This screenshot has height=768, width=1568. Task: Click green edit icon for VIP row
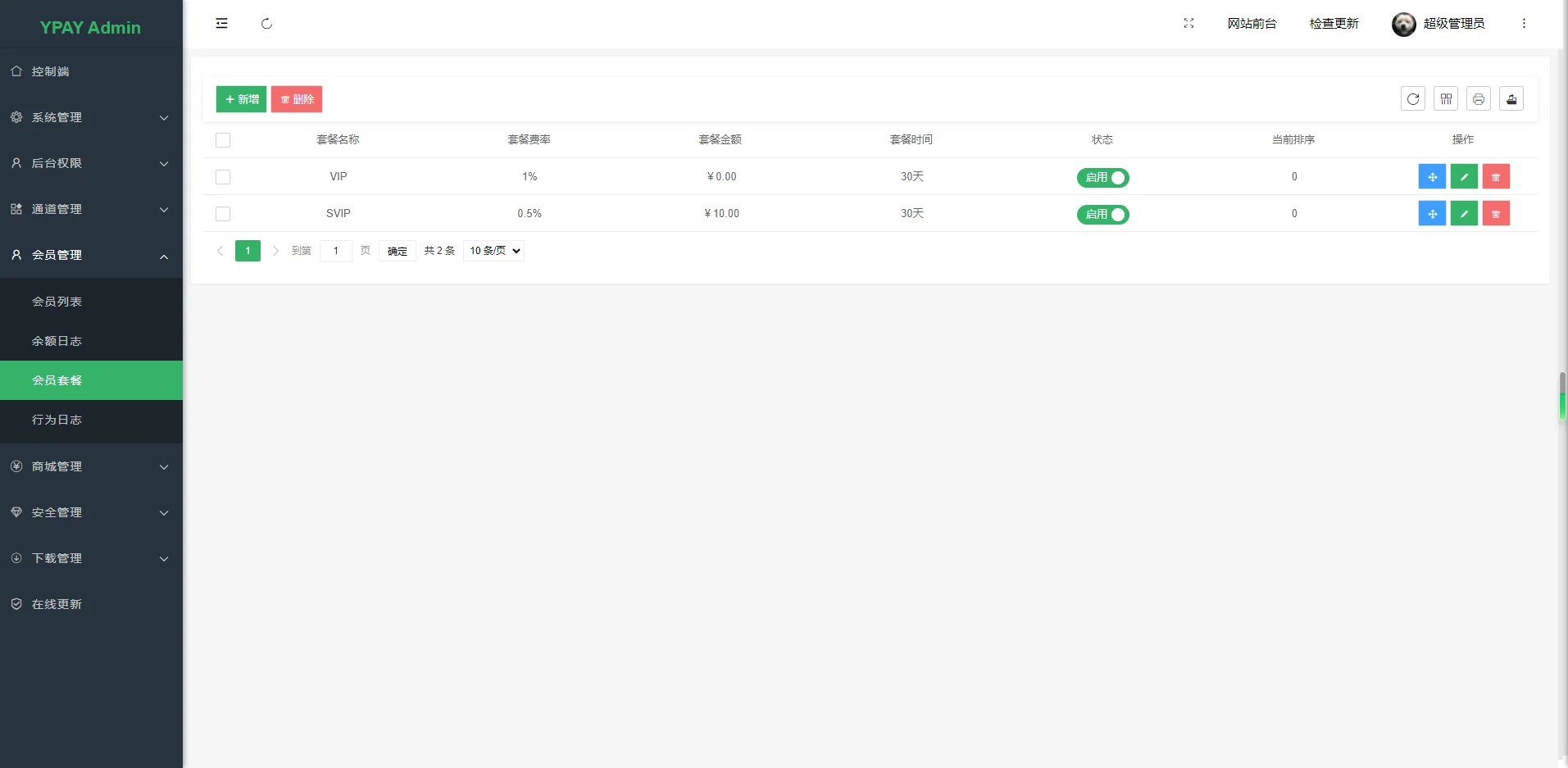coord(1463,177)
